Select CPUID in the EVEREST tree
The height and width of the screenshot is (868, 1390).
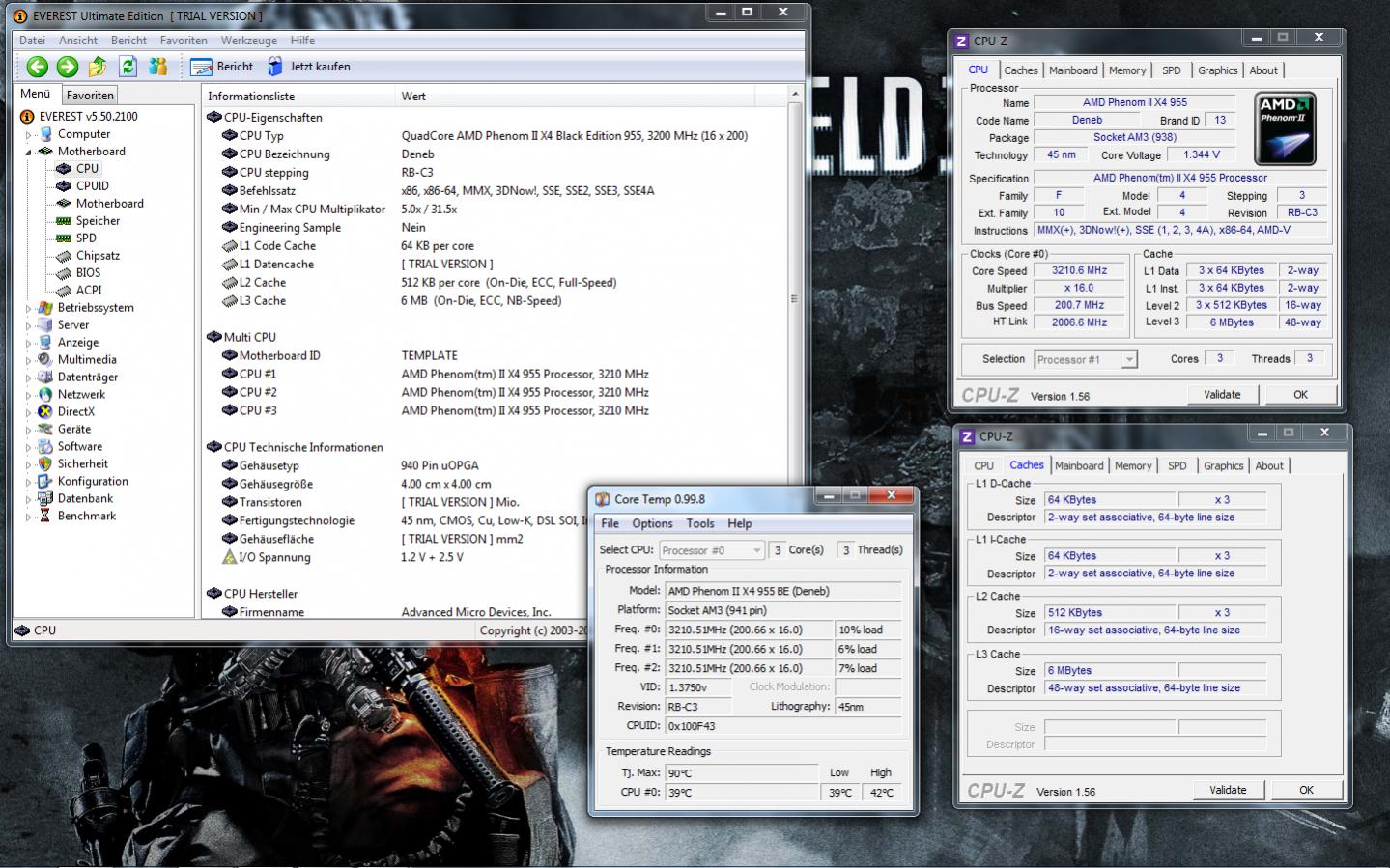(x=92, y=185)
